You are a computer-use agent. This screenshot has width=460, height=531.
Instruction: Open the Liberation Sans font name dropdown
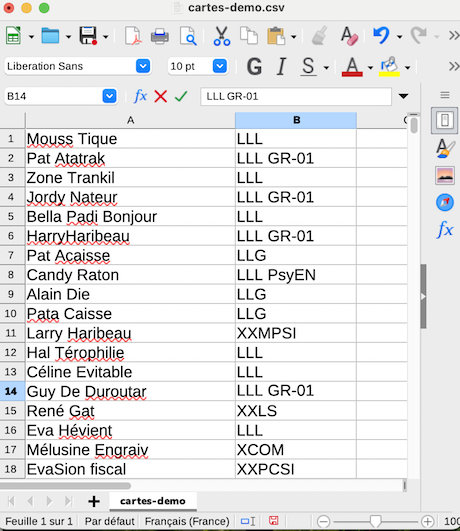click(143, 66)
